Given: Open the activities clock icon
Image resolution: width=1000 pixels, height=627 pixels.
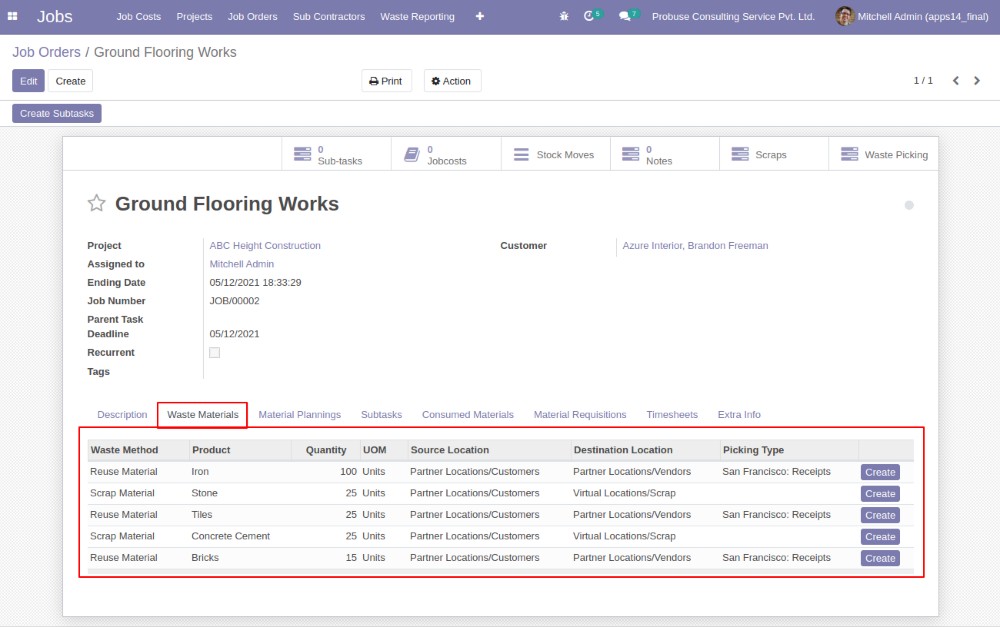Looking at the screenshot, I should (x=590, y=16).
